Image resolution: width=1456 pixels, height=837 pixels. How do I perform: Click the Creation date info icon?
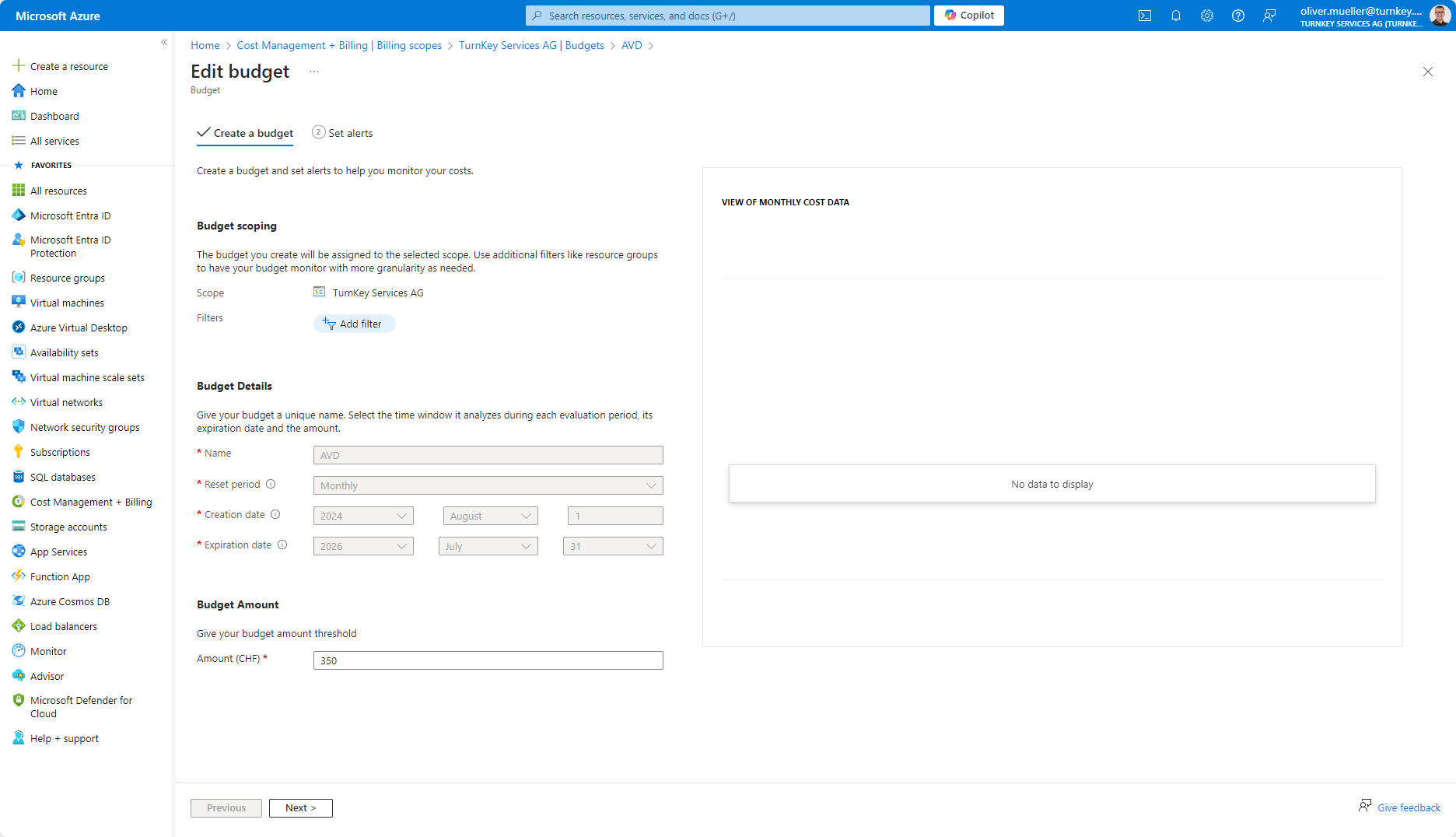[275, 514]
